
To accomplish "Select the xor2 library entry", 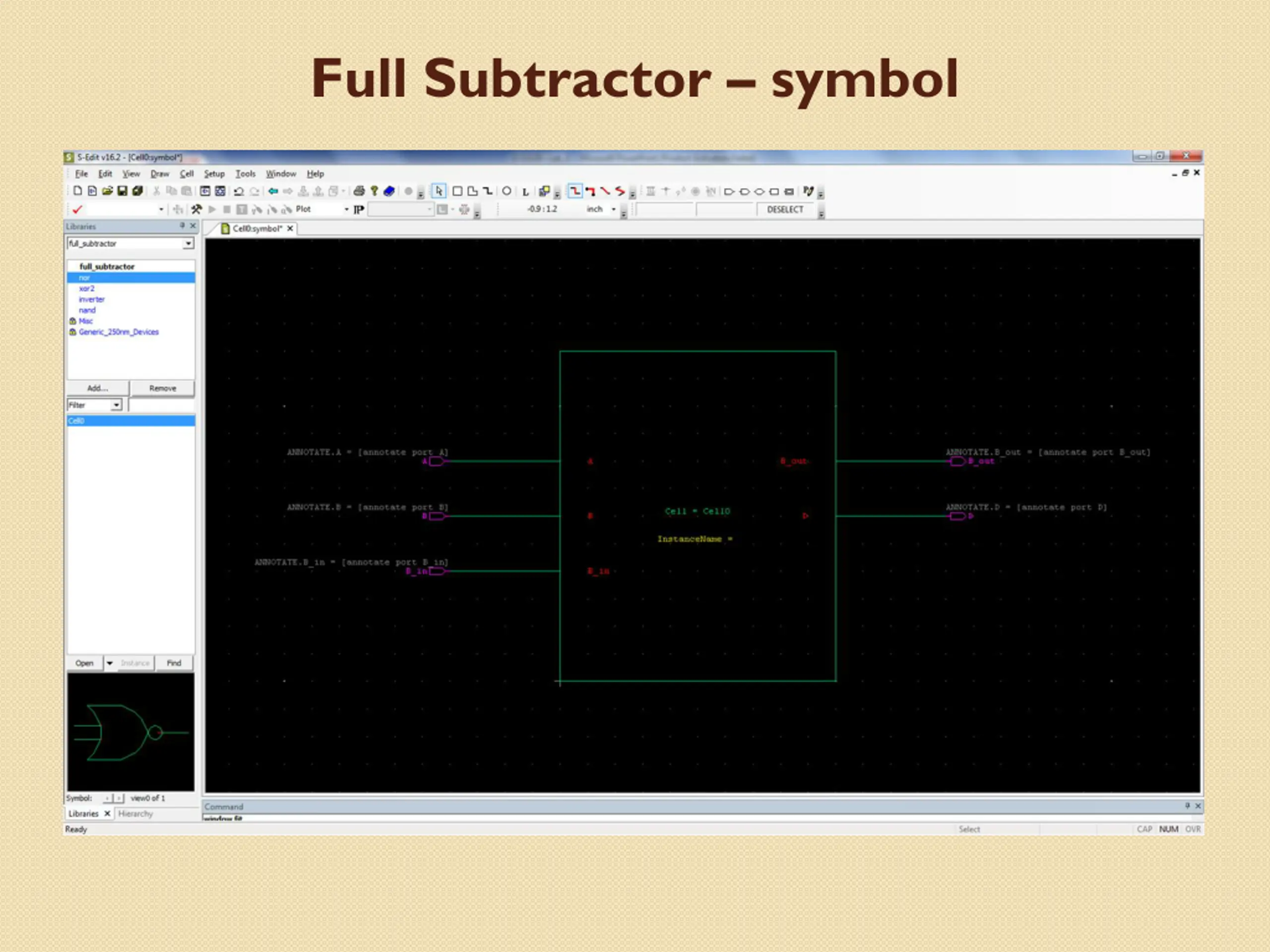I will (87, 289).
